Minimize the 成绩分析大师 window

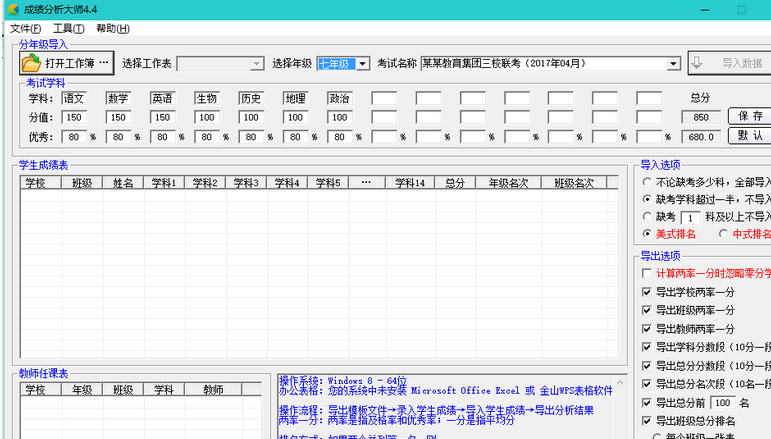coord(705,10)
